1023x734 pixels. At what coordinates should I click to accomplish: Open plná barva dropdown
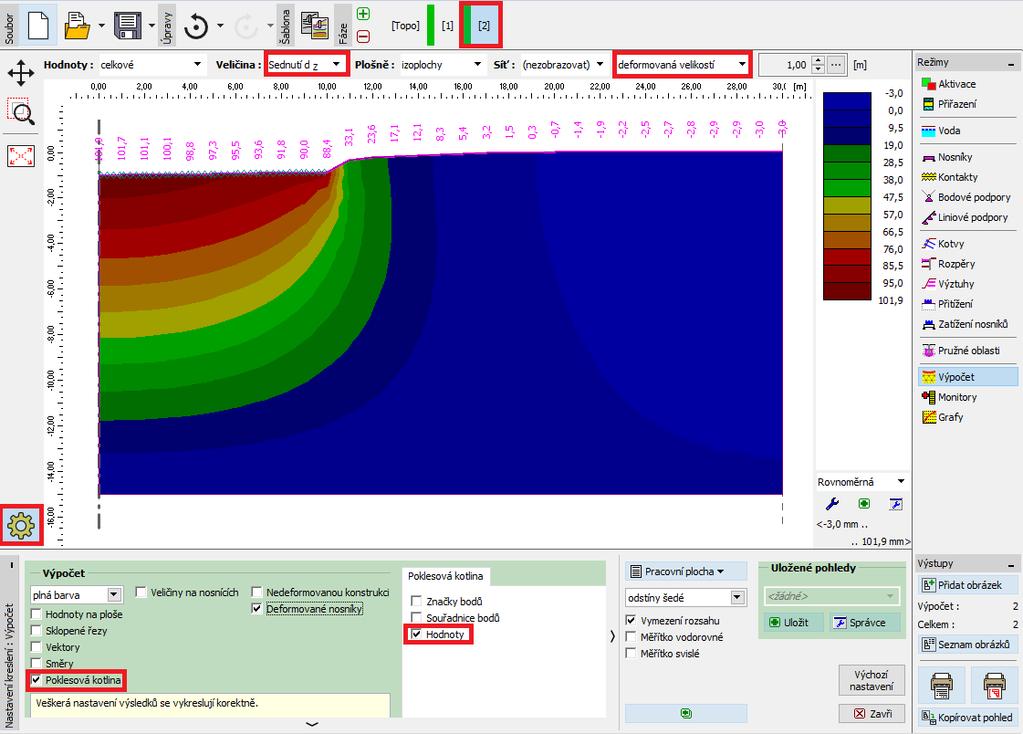pyautogui.click(x=76, y=595)
